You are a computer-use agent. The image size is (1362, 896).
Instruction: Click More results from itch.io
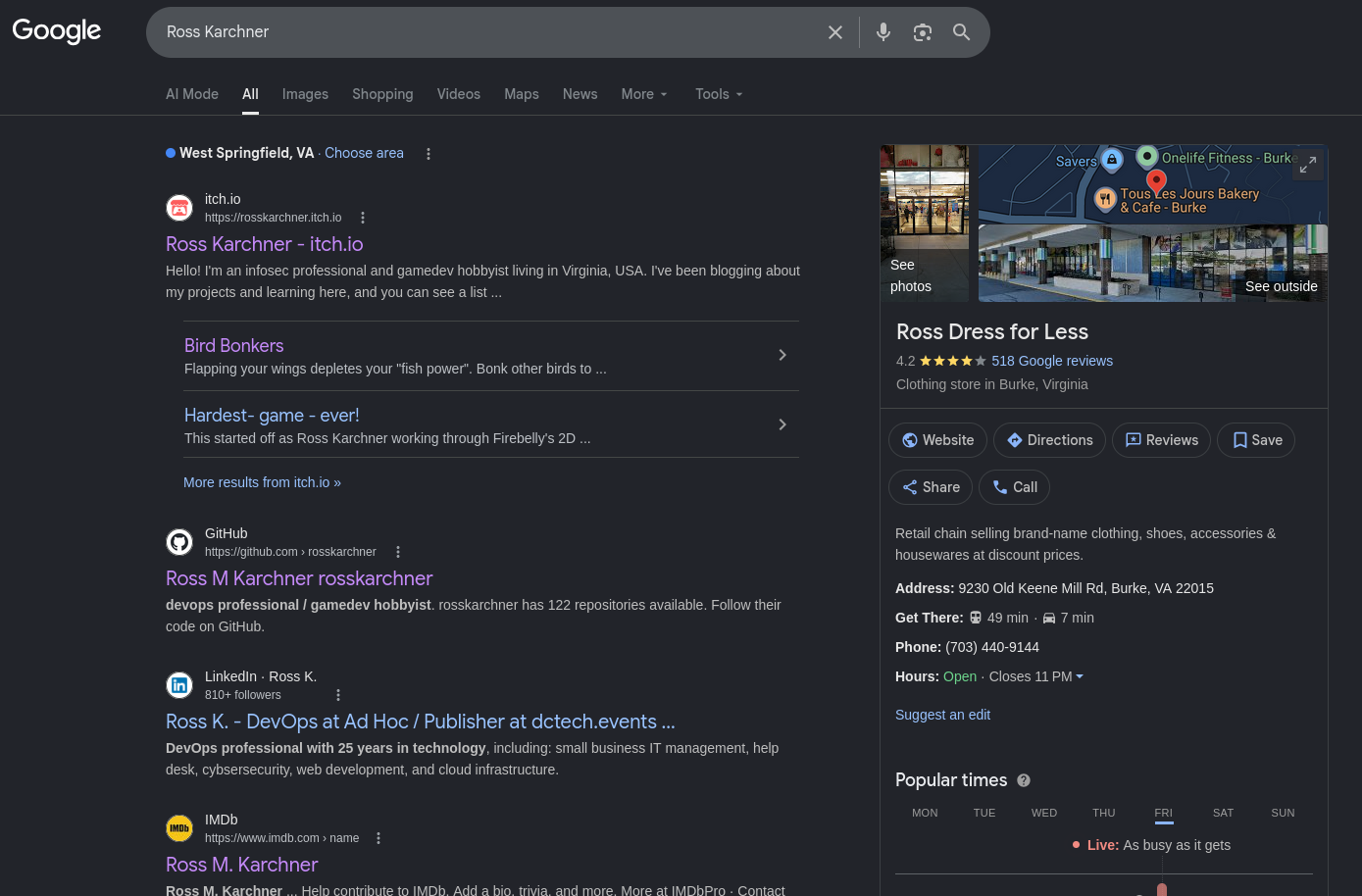[x=262, y=482]
